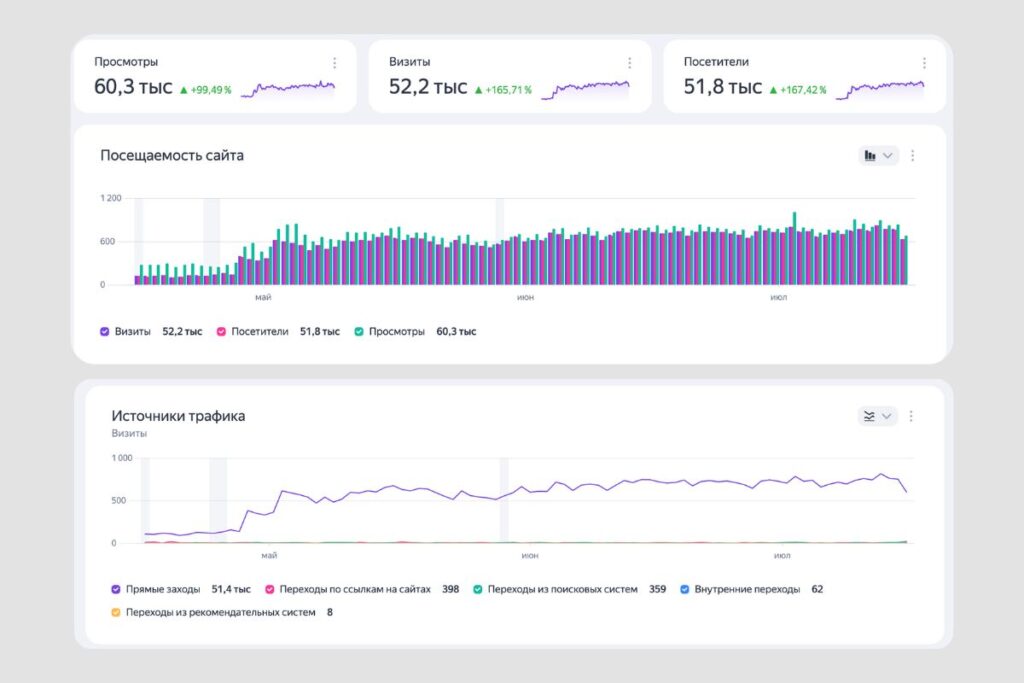1024x683 pixels.
Task: Click the Просмотры sparkline chart
Action: click(x=288, y=89)
